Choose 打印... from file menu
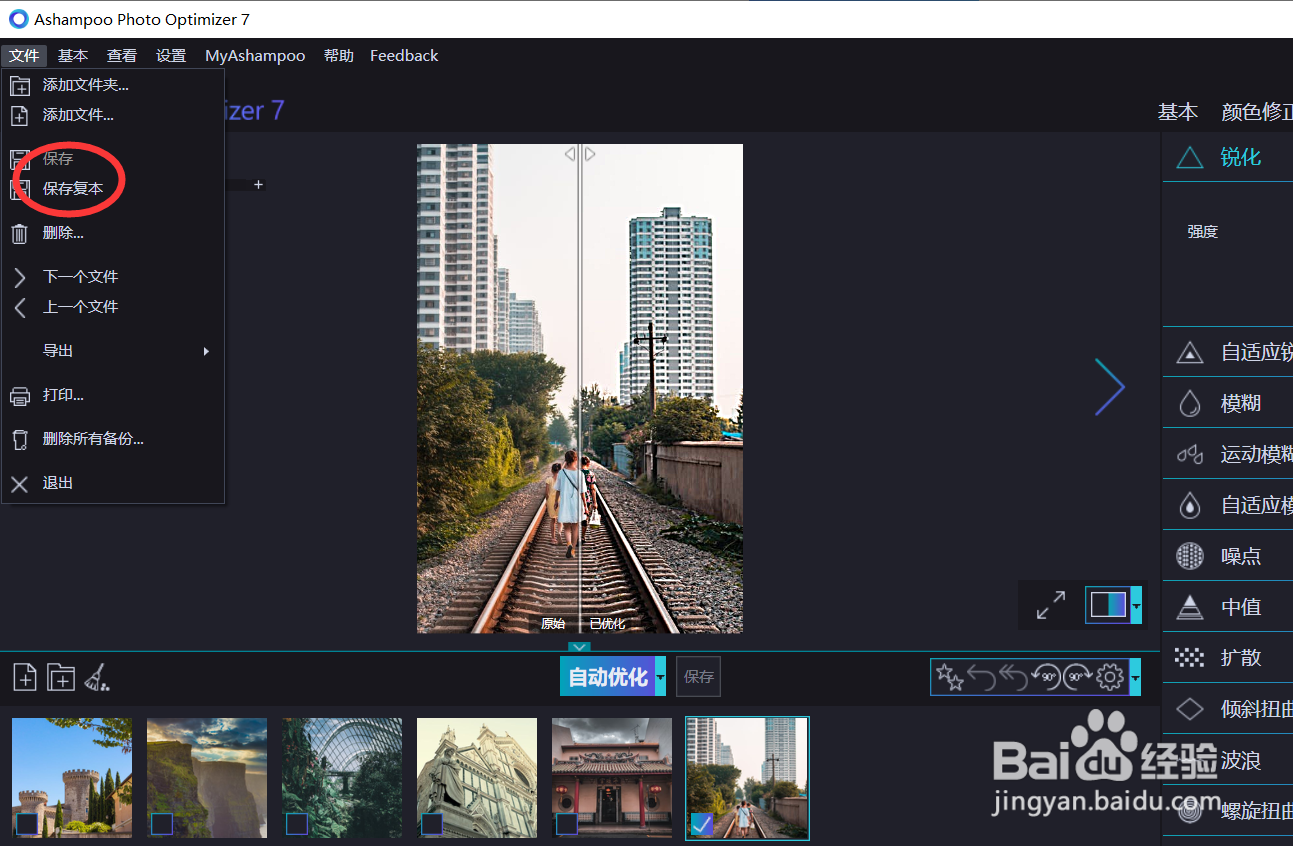The image size is (1293, 846). pyautogui.click(x=113, y=395)
